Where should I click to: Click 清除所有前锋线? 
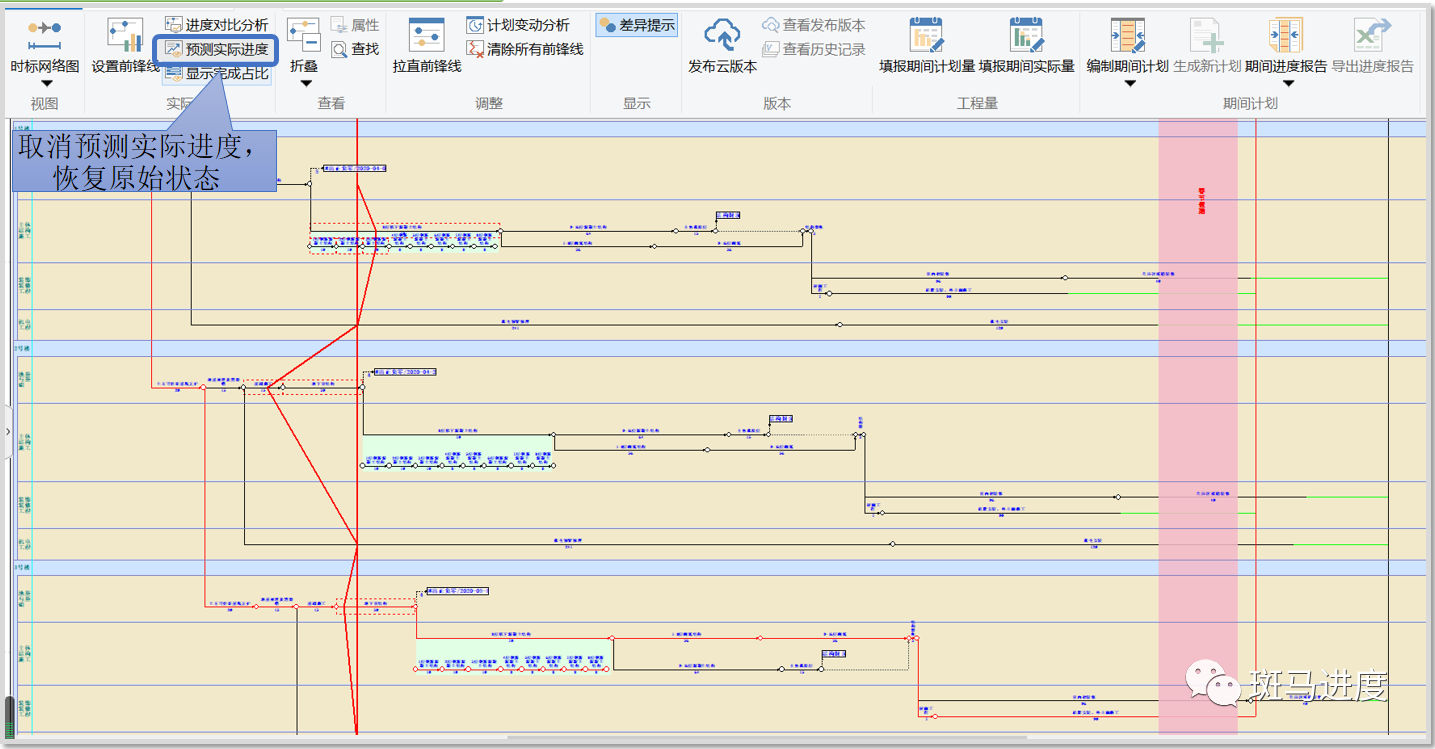pos(525,49)
